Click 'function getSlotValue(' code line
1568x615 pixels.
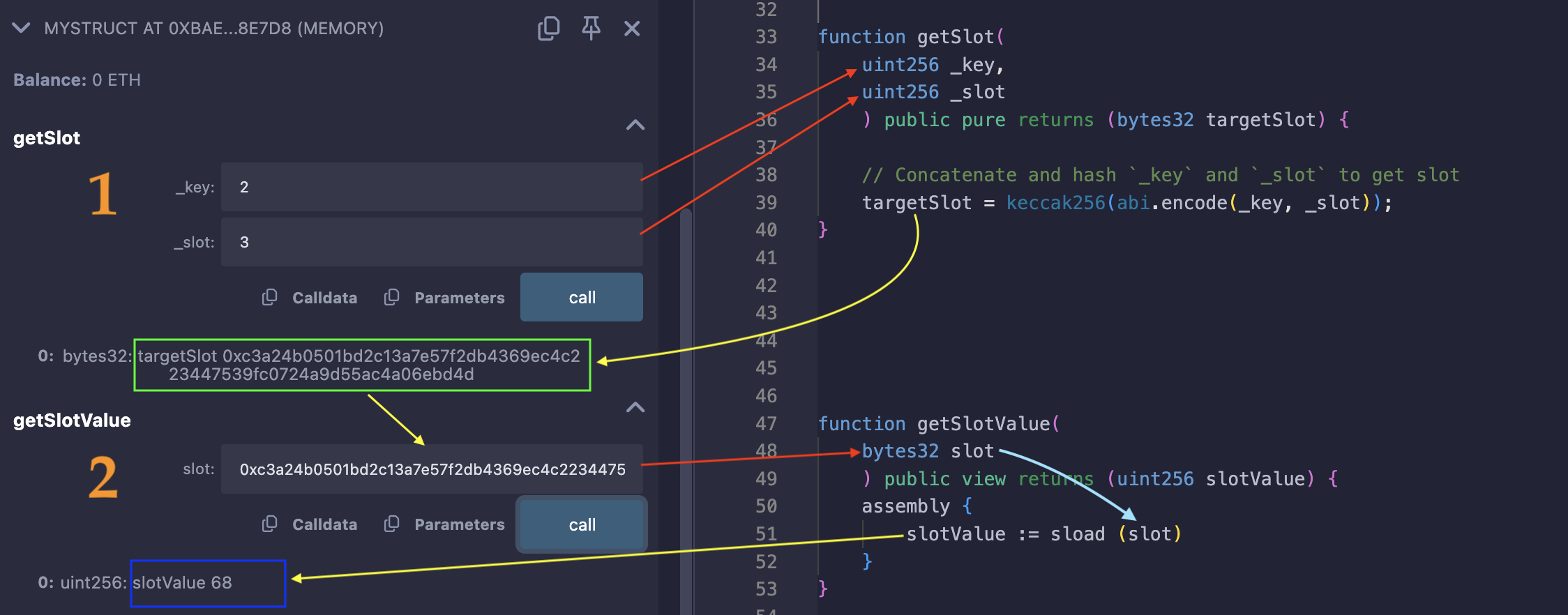pyautogui.click(x=939, y=424)
